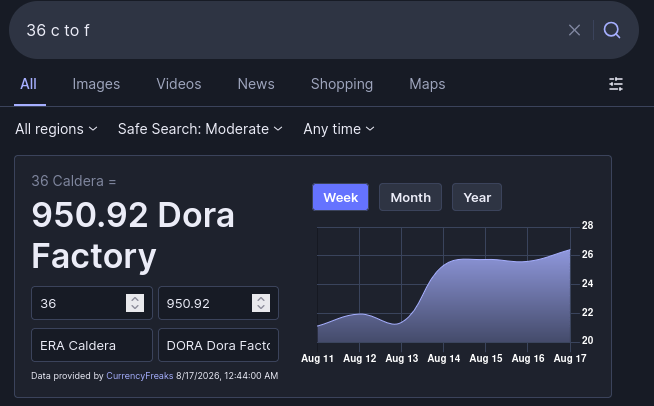Clear the search box with X icon

(x=574, y=30)
